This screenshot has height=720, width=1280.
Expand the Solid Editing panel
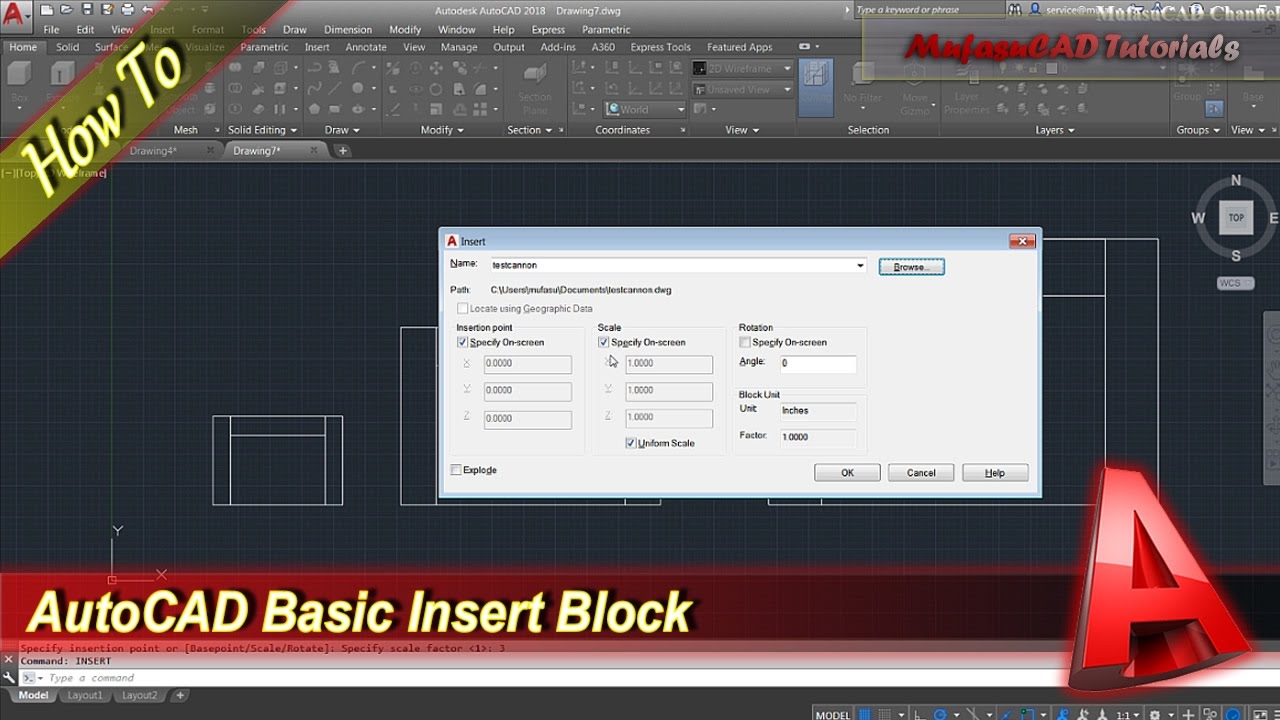pyautogui.click(x=262, y=130)
